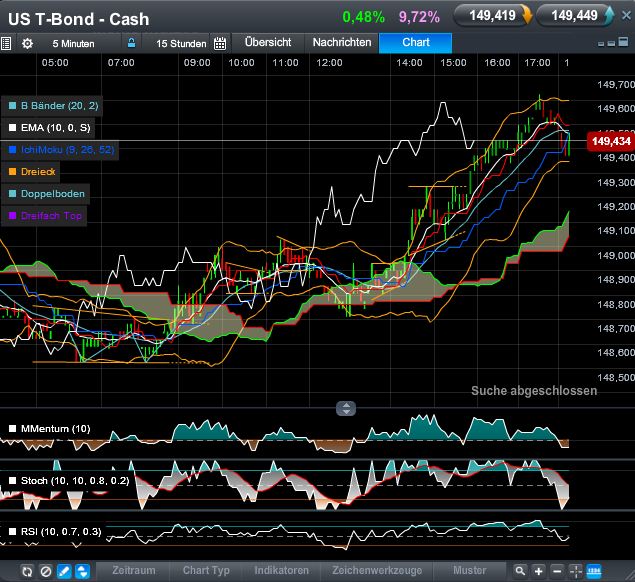Open the 15 Stunden period dropdown

(x=181, y=43)
